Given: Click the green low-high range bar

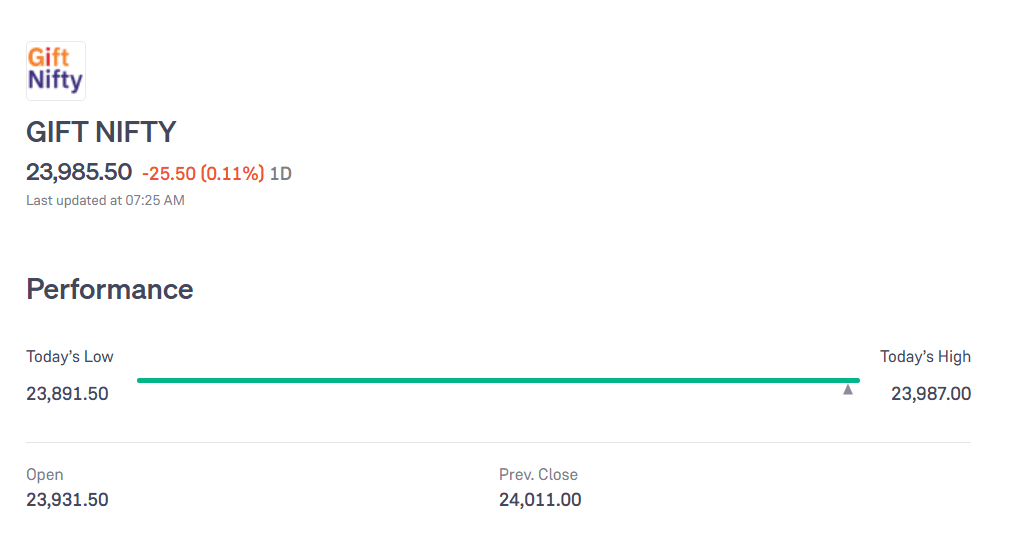Looking at the screenshot, I should click(x=498, y=380).
